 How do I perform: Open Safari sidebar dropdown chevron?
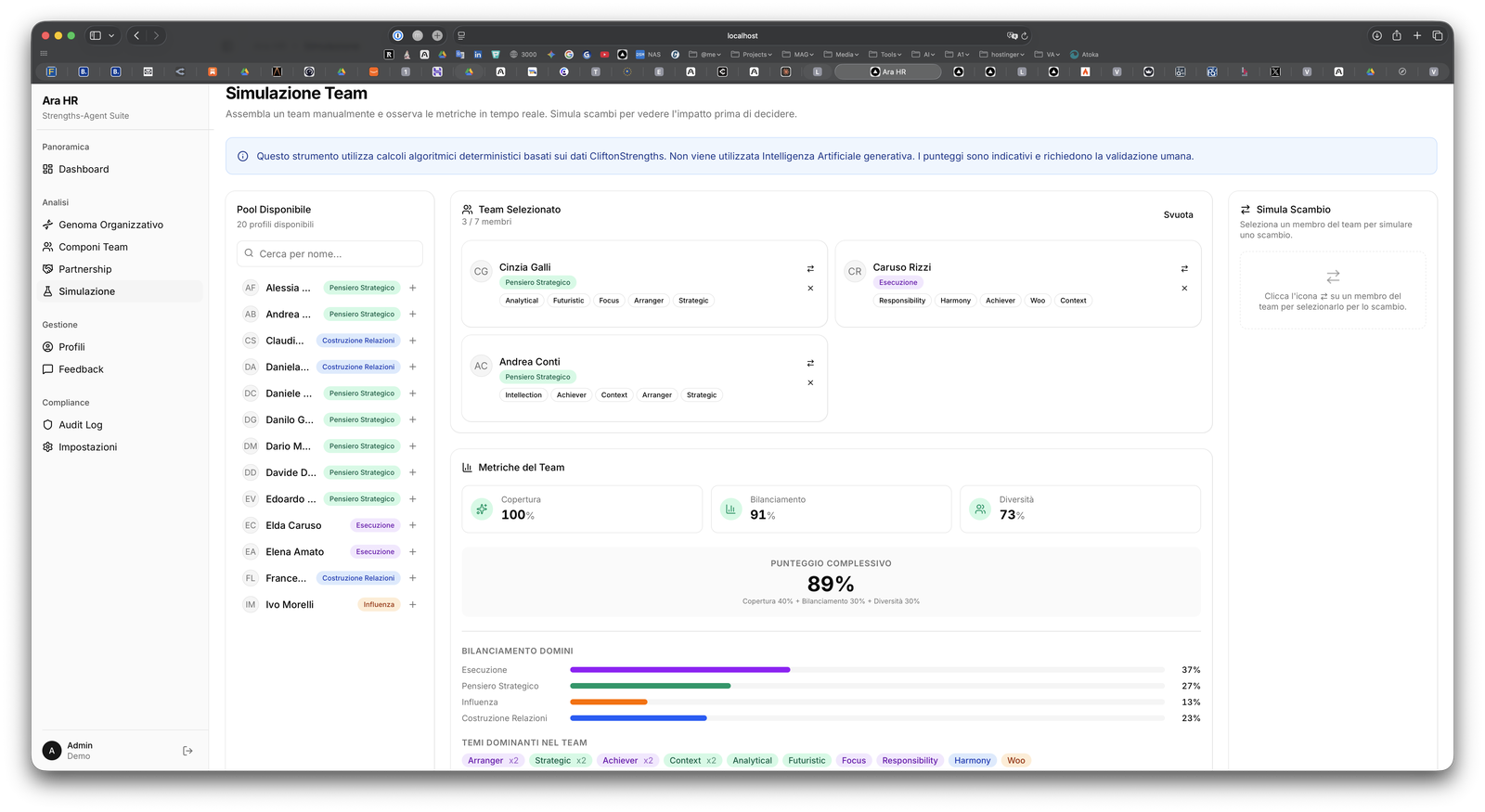[x=111, y=35]
